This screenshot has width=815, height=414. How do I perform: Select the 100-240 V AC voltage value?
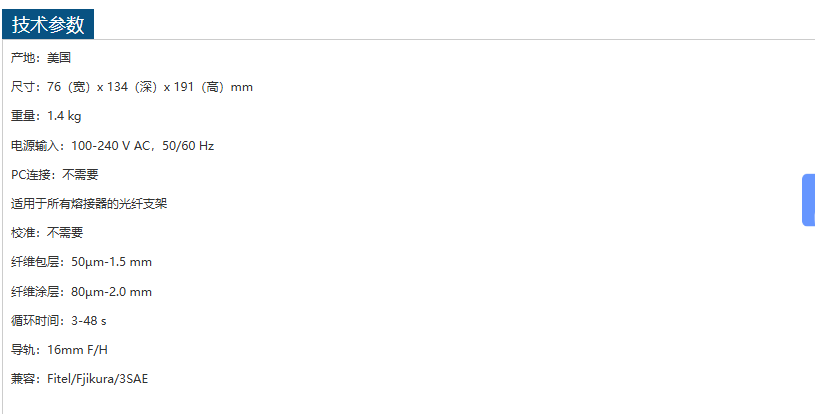[110, 146]
